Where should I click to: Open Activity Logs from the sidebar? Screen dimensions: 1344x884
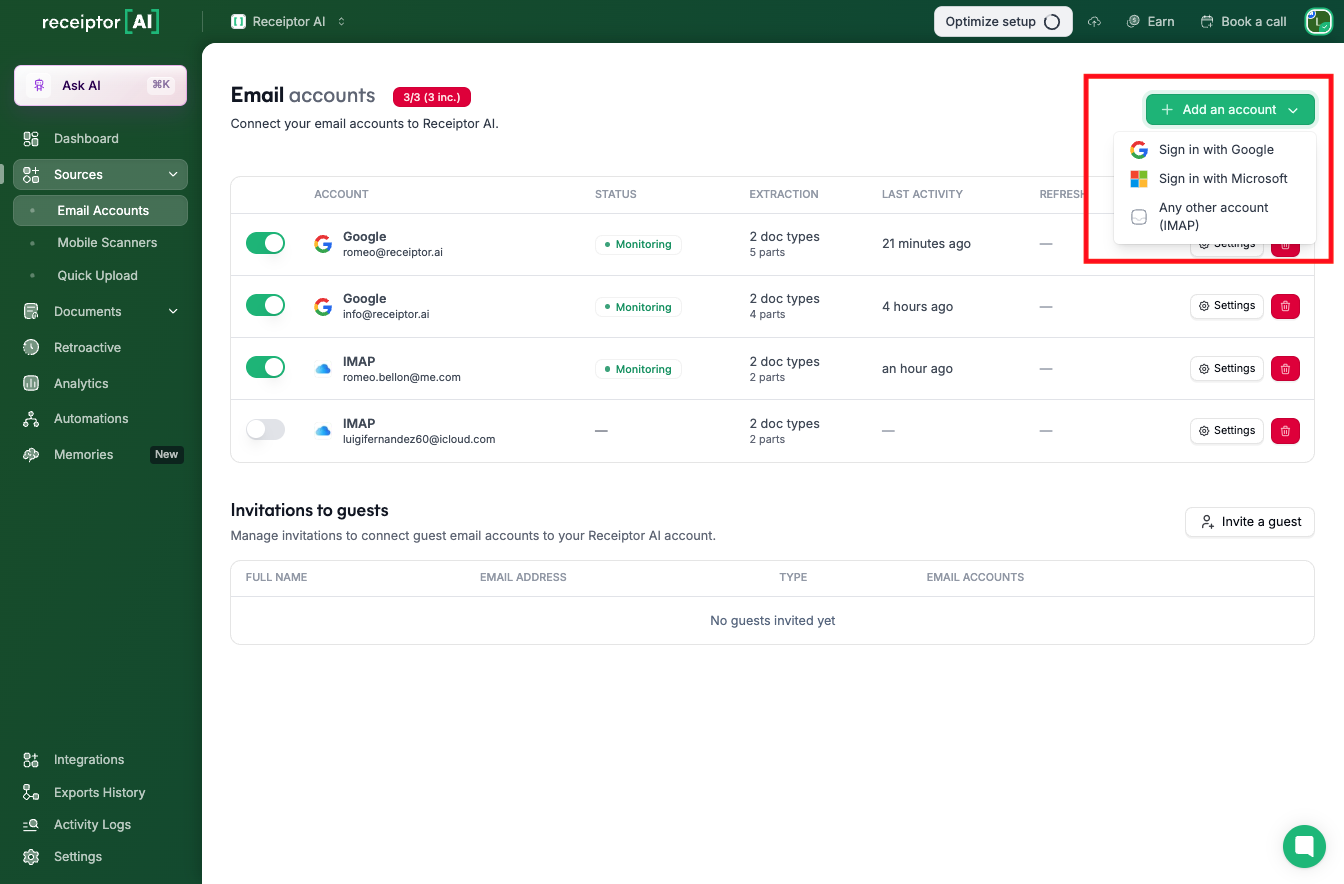[x=100, y=825]
